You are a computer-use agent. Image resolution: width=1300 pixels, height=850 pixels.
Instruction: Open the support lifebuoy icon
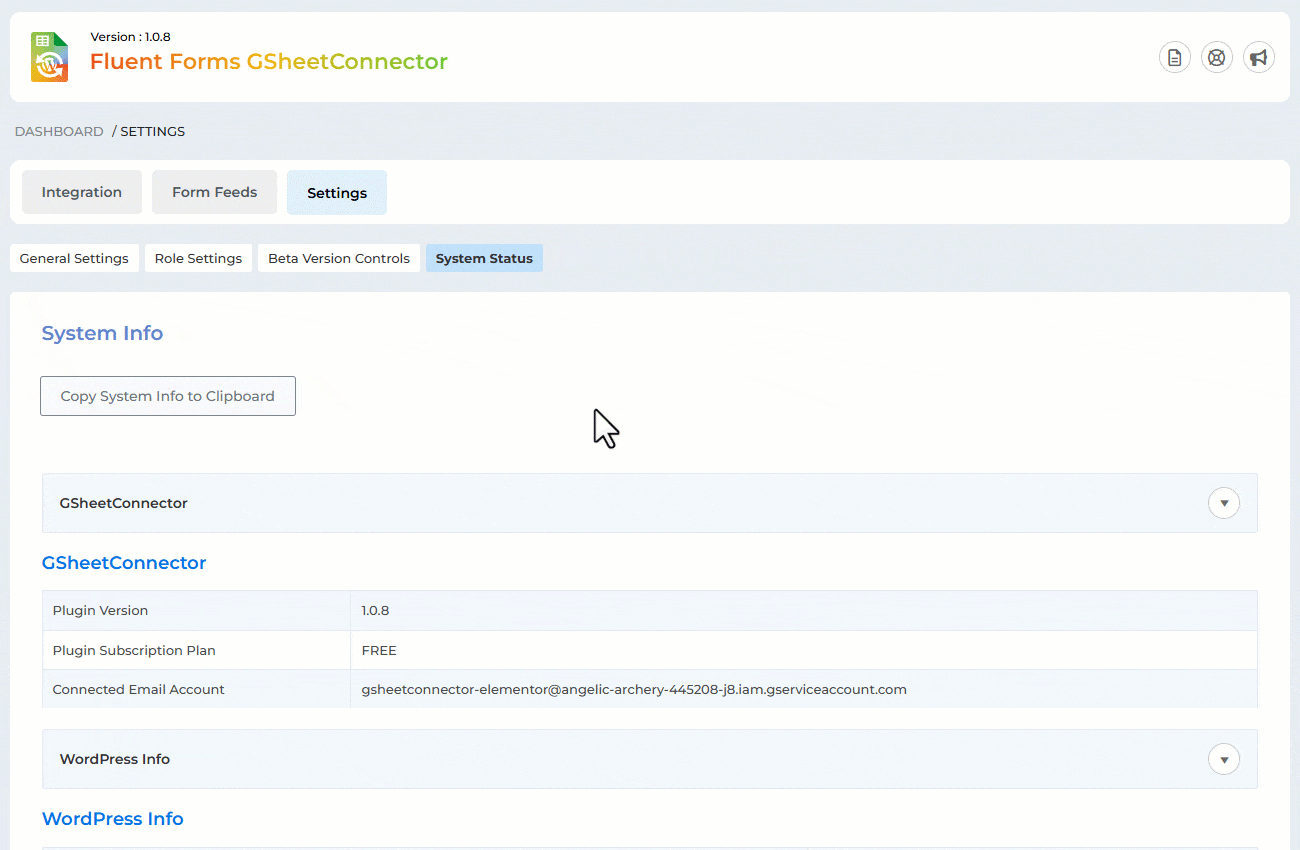(1217, 57)
